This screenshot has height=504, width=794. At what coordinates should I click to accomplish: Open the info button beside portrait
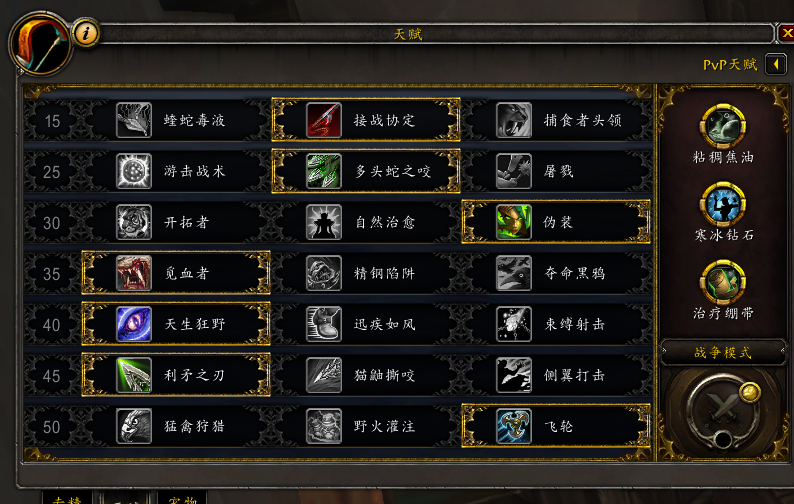point(86,33)
